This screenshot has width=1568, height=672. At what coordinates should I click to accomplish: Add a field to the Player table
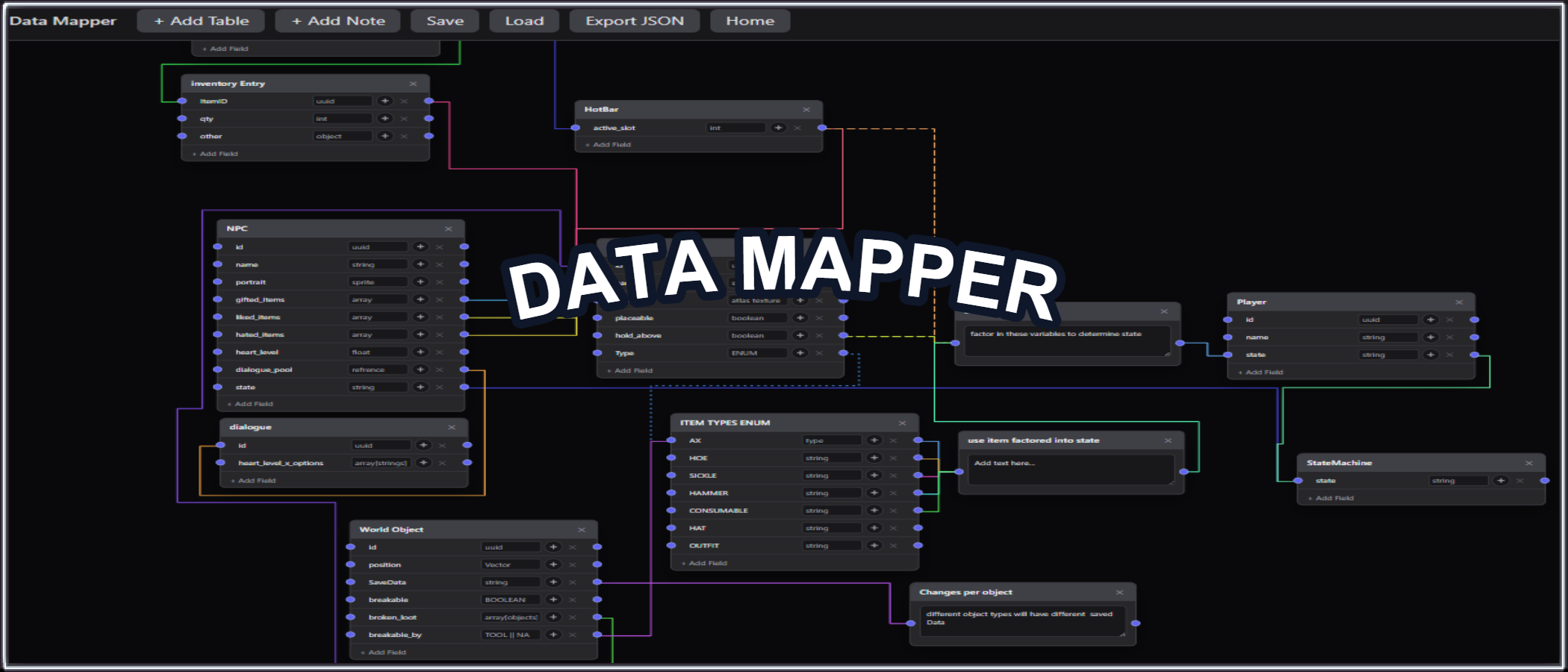pos(1261,372)
